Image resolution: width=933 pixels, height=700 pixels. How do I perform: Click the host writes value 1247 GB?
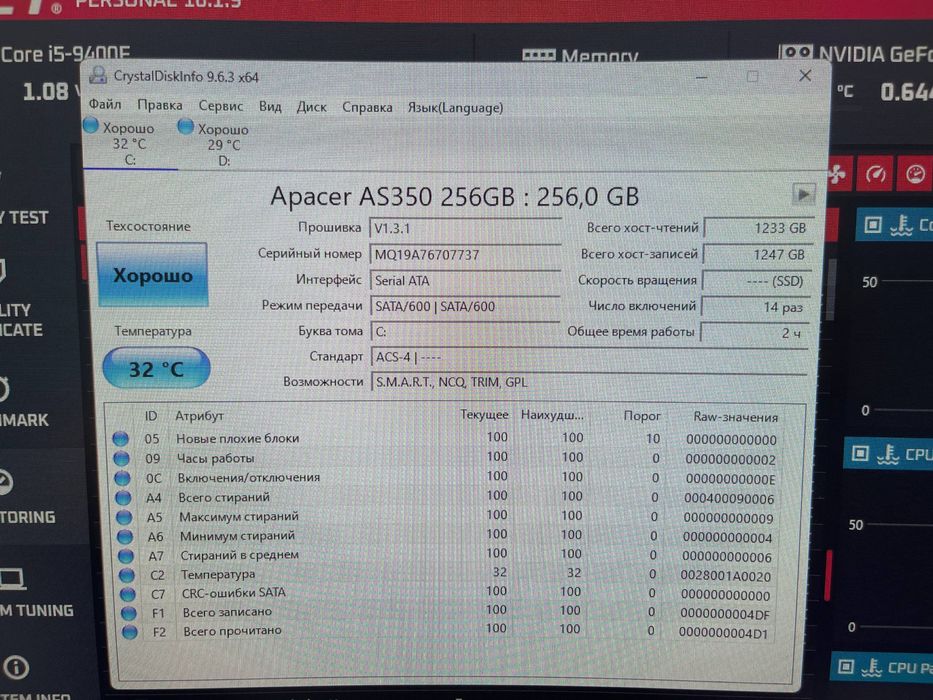tap(756, 255)
